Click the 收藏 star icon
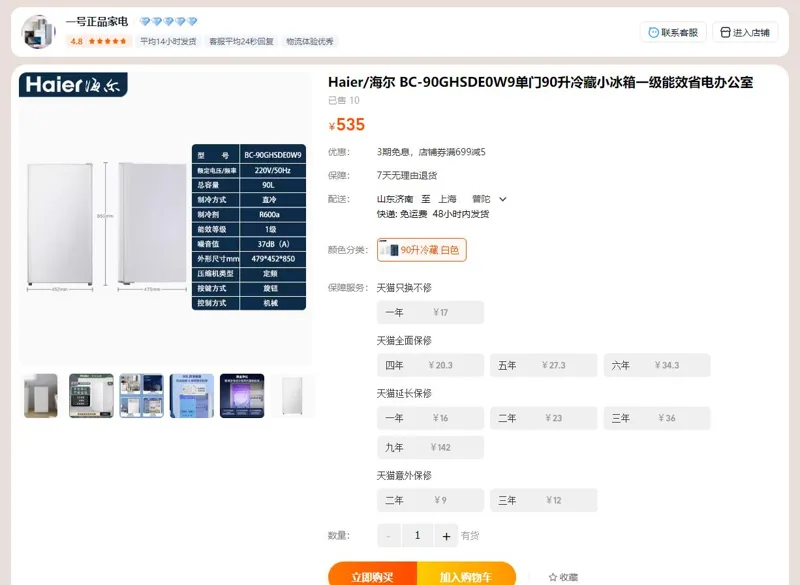Image resolution: width=800 pixels, height=585 pixels. (553, 577)
